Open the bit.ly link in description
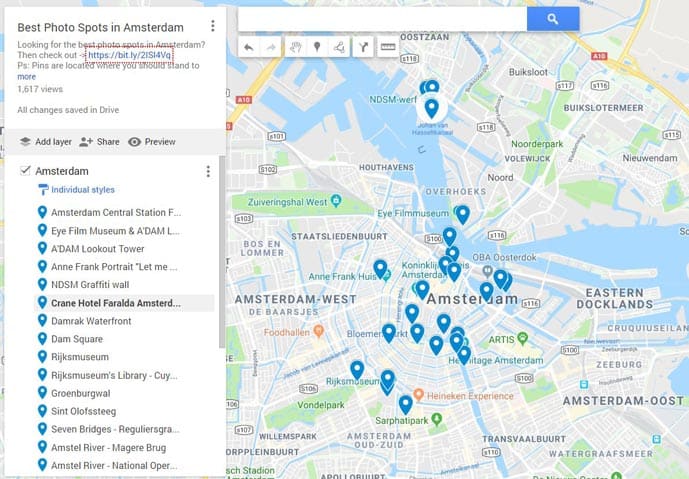This screenshot has height=479, width=689. click(x=129, y=55)
